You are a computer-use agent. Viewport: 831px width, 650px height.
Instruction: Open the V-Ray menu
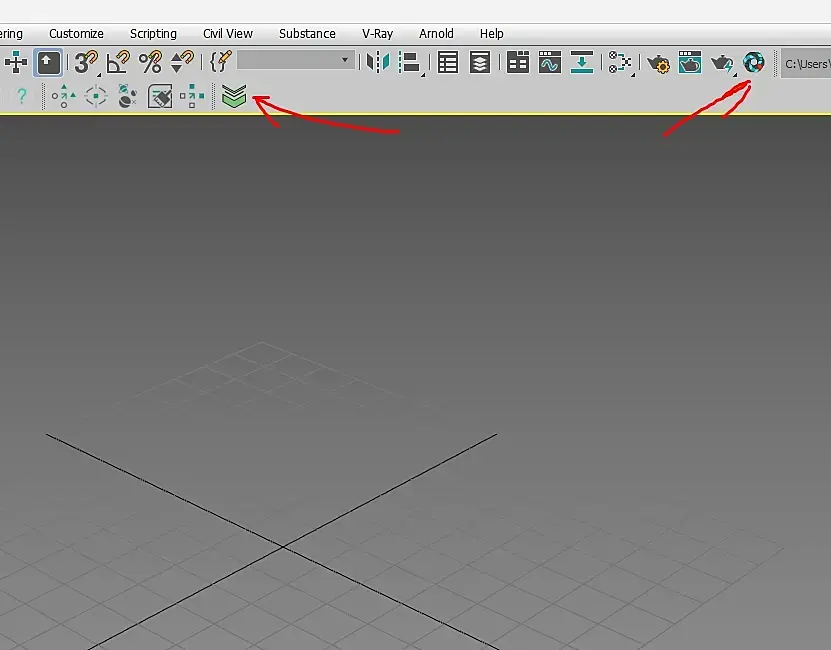pos(377,33)
